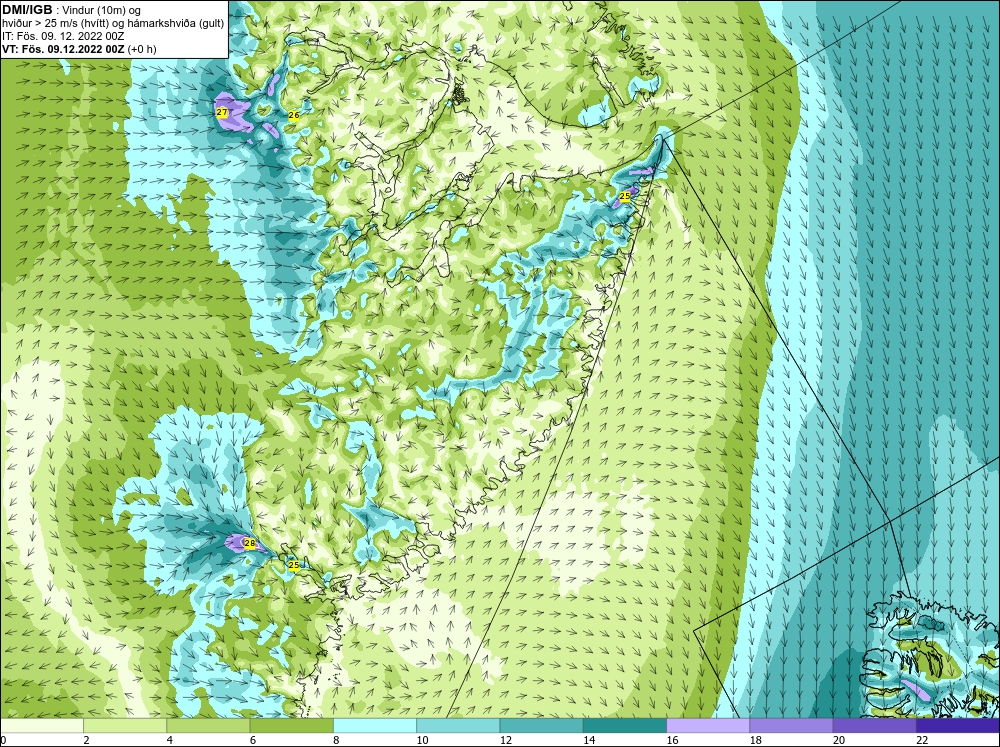This screenshot has width=1000, height=747.
Task: Select the 20–22 m/s violet legend color
Action: pos(874,726)
